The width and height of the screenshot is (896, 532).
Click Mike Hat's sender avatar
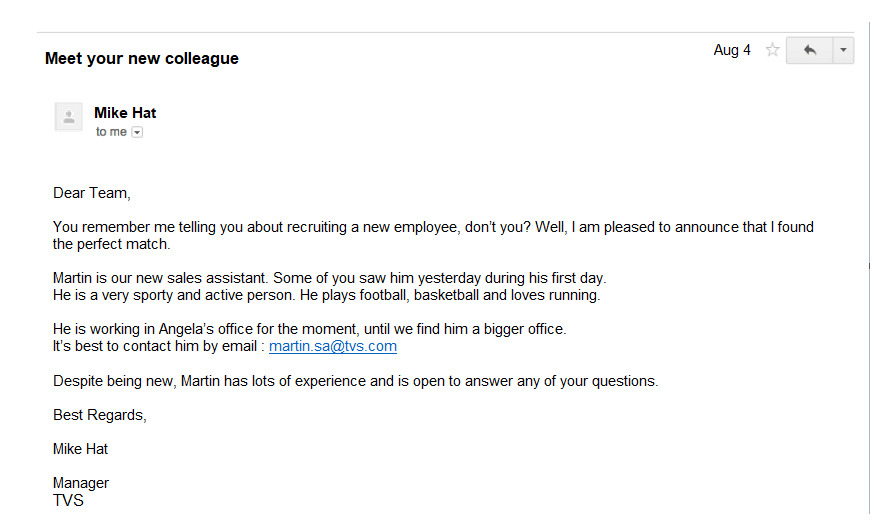coord(68,117)
